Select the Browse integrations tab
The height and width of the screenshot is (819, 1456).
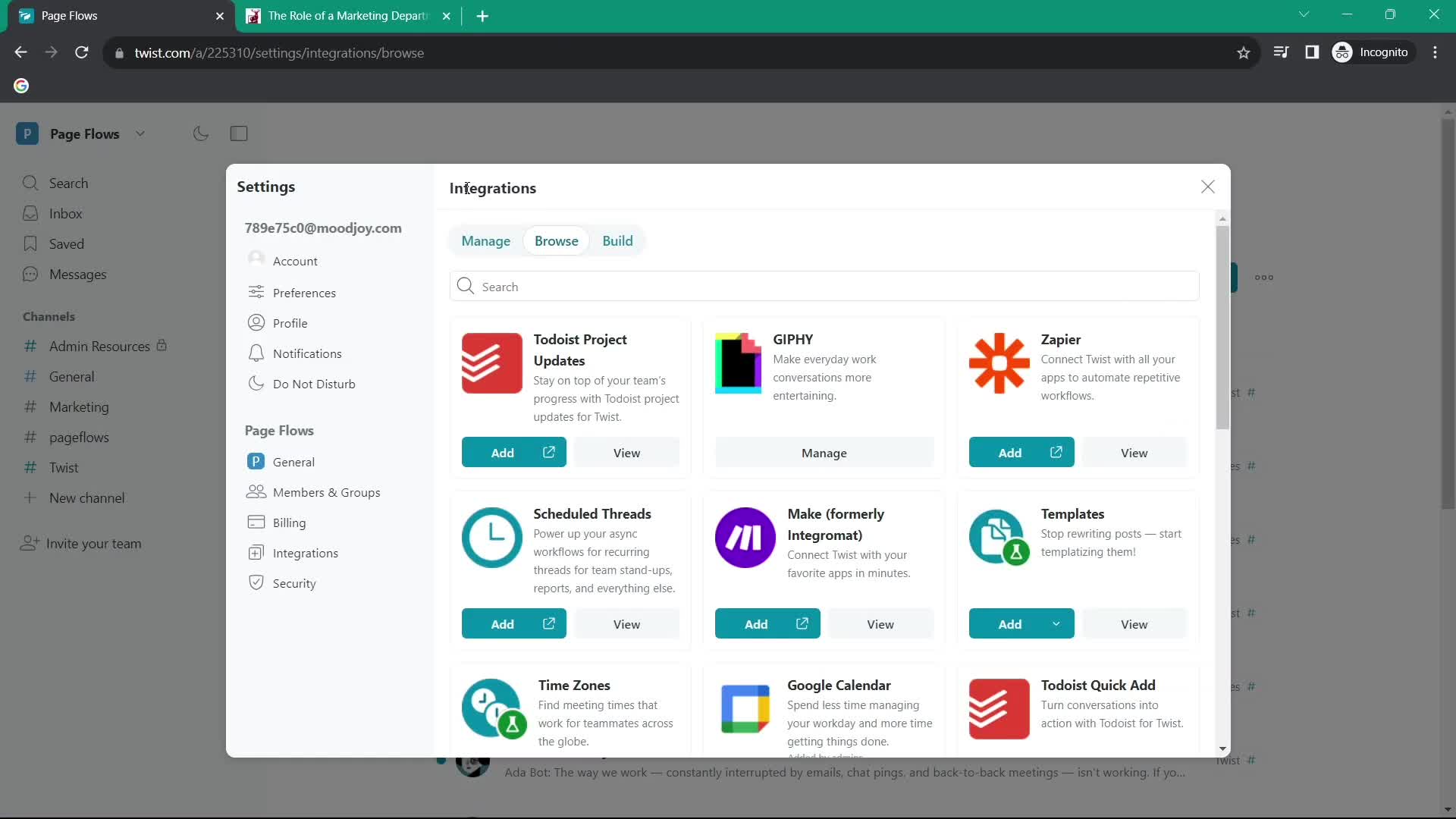tap(556, 241)
